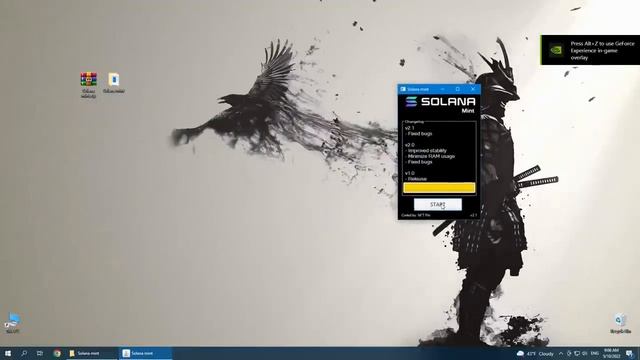Click the ENG language indicator

point(595,353)
